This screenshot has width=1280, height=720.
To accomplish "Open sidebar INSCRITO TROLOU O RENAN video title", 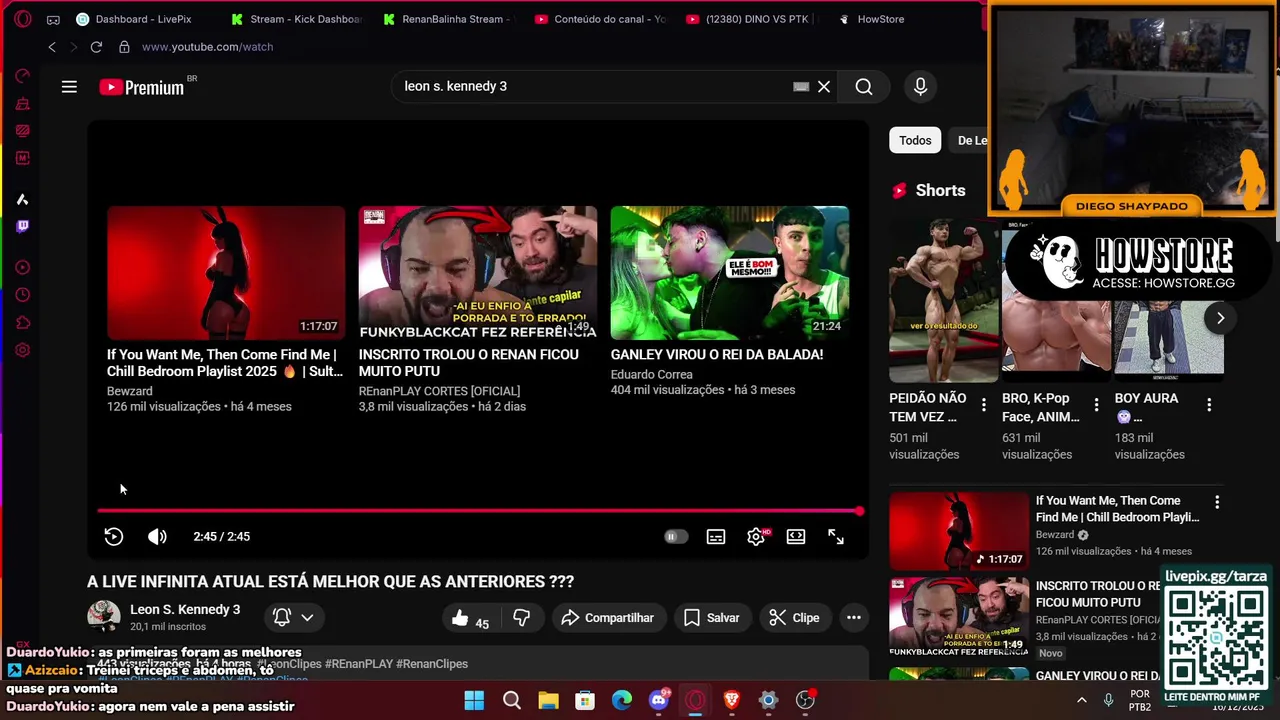I will click(x=1098, y=594).
